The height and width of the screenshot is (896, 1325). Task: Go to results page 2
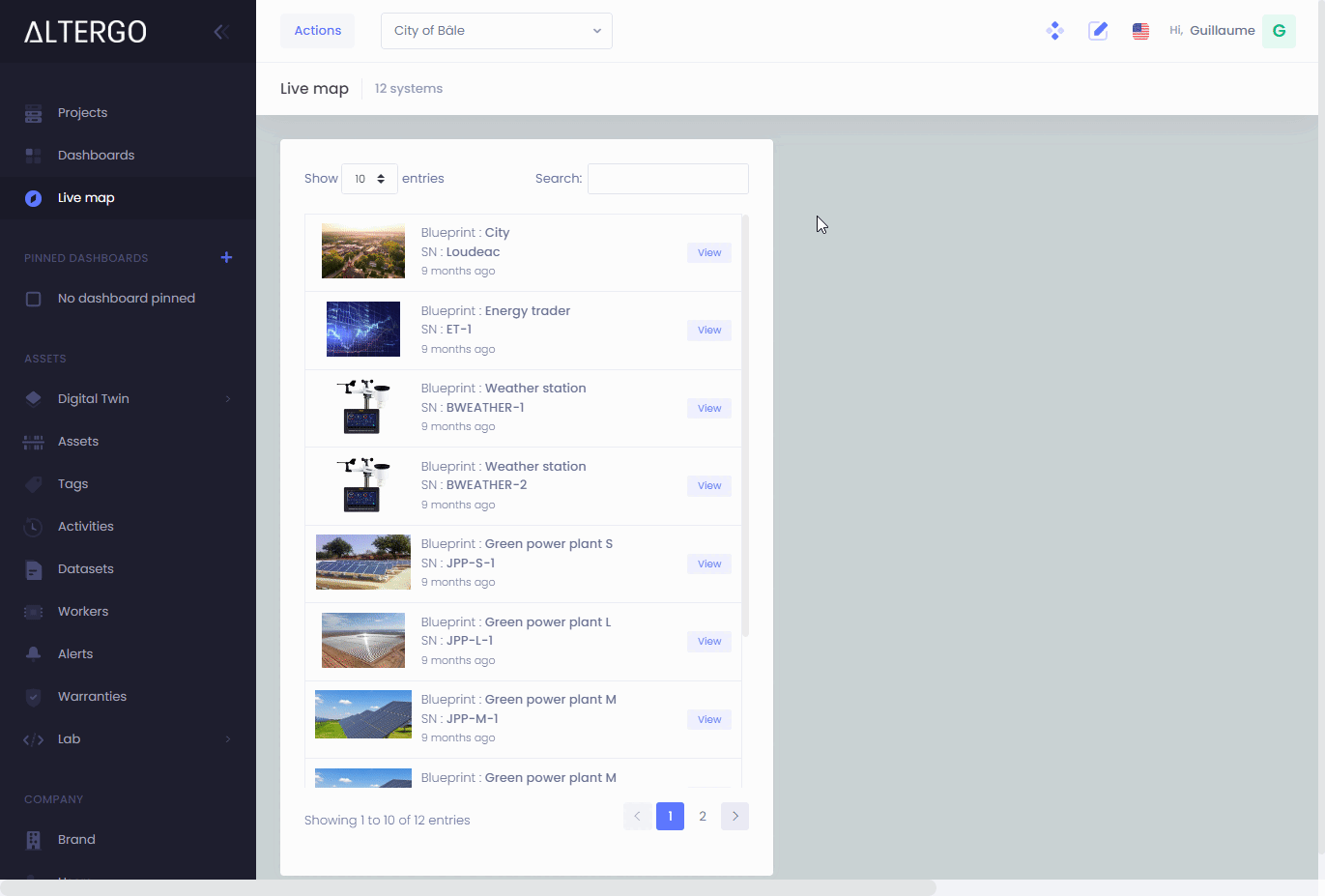(703, 816)
